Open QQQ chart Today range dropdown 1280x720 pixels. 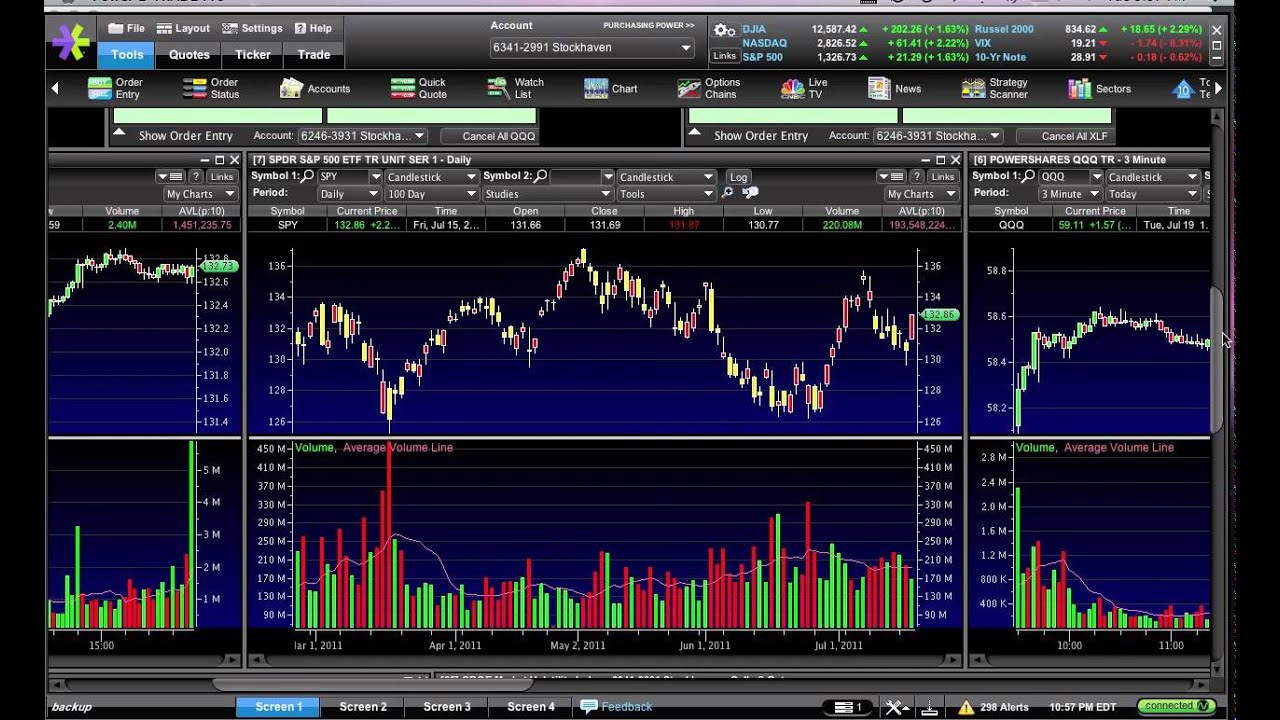tap(1152, 194)
